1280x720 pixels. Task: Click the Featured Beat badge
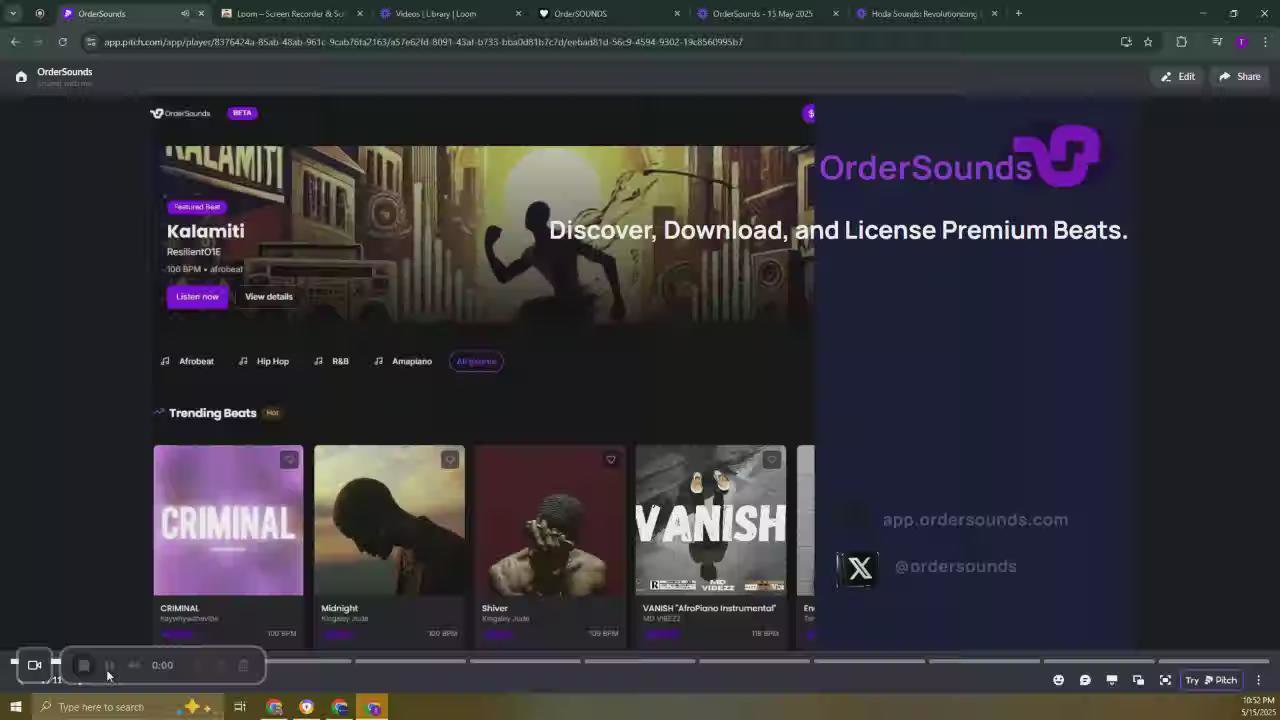coord(197,207)
